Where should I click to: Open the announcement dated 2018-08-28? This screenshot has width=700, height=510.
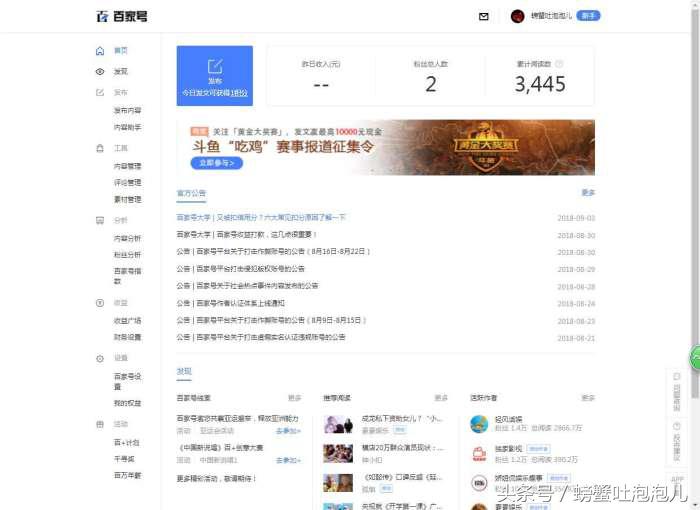(x=247, y=286)
